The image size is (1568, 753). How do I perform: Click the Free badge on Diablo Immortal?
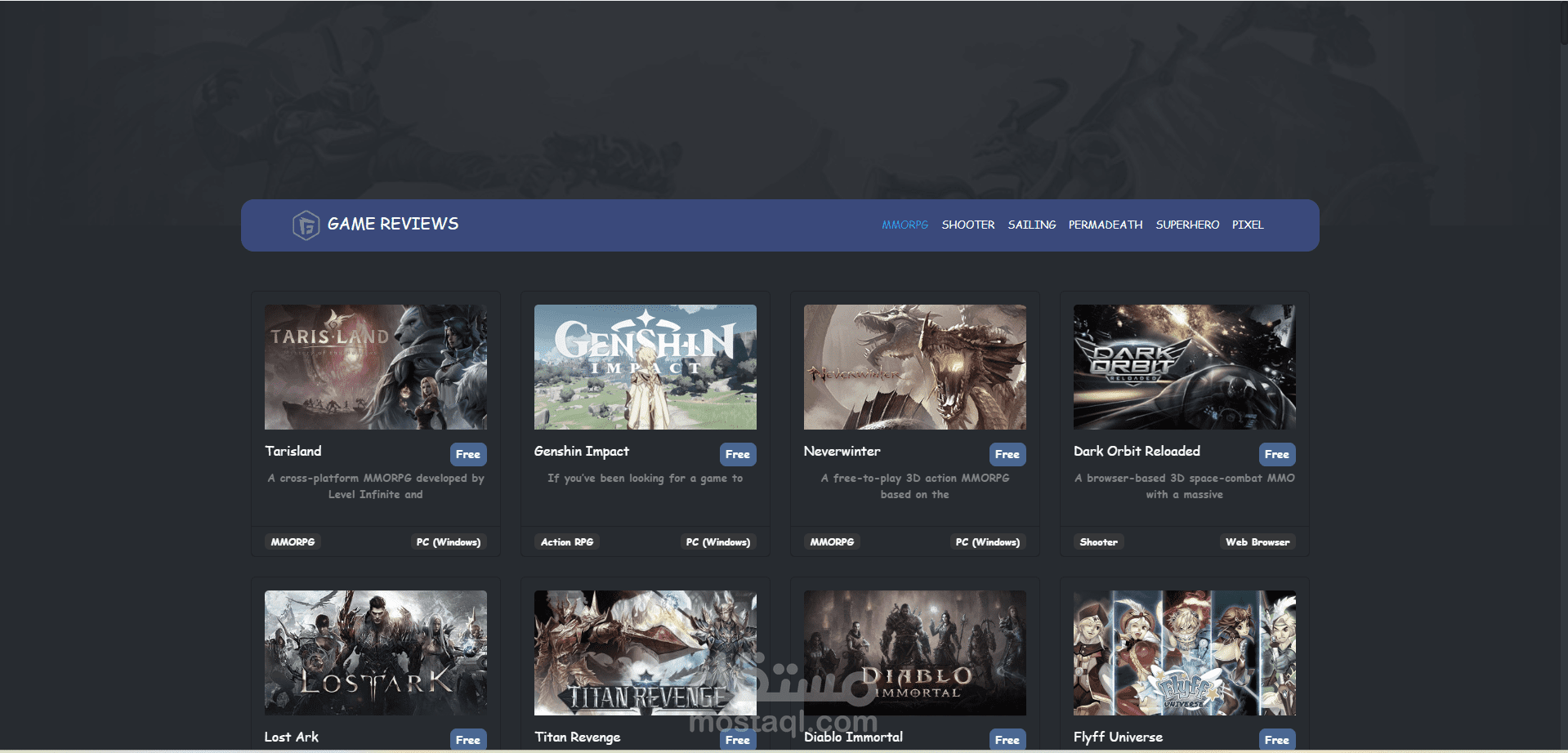pyautogui.click(x=1007, y=739)
